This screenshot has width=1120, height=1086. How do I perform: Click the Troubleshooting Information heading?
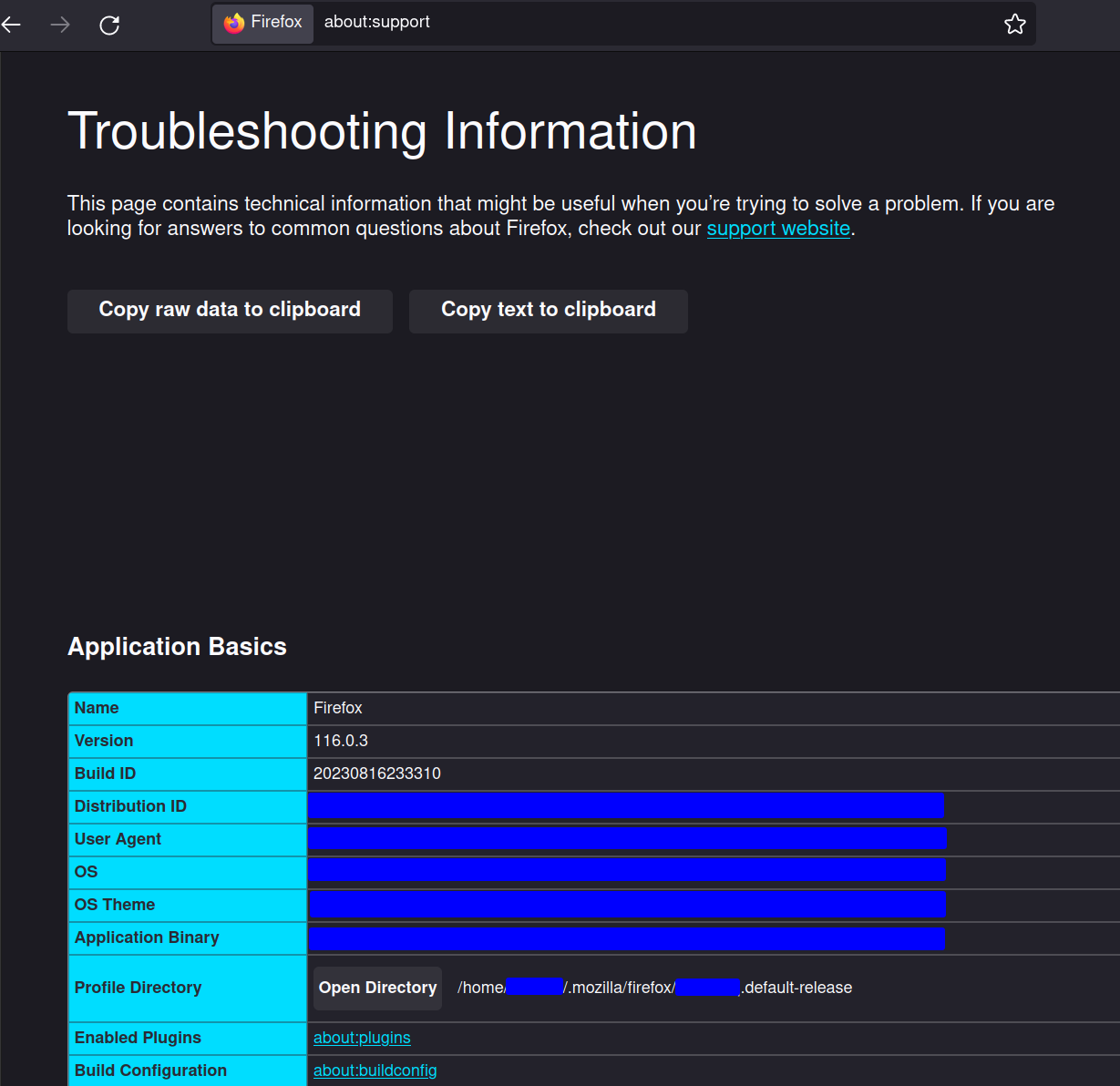(382, 131)
